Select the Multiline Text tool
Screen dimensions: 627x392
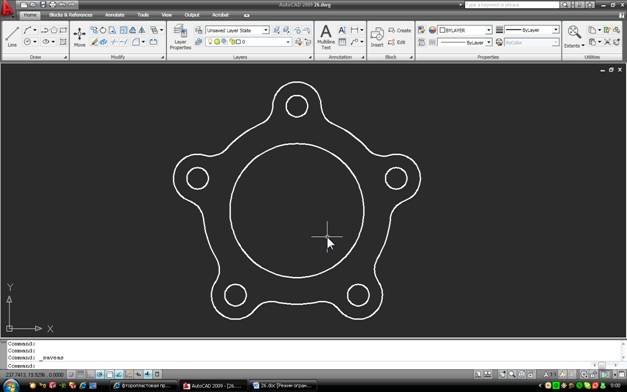tap(326, 37)
